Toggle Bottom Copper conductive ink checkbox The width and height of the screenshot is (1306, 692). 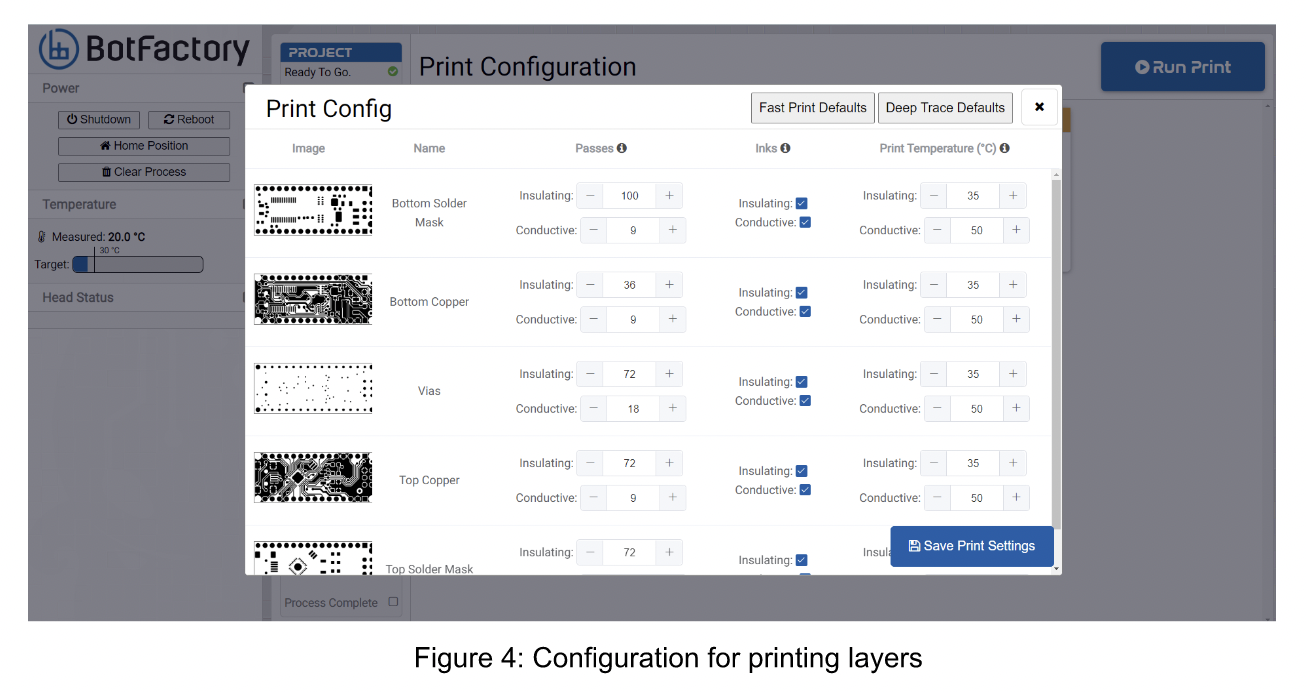[805, 312]
